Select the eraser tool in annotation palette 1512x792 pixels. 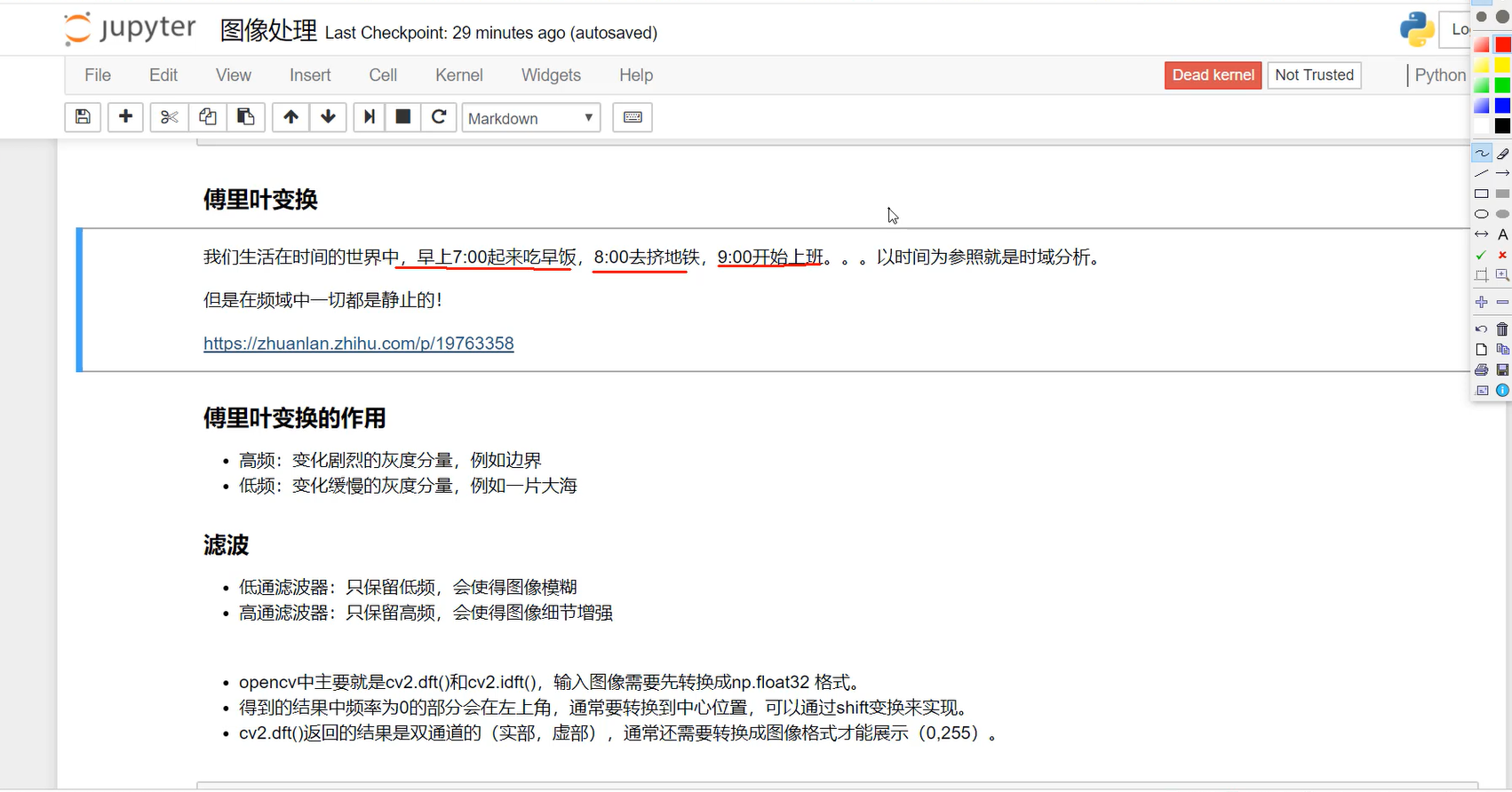point(1502,154)
